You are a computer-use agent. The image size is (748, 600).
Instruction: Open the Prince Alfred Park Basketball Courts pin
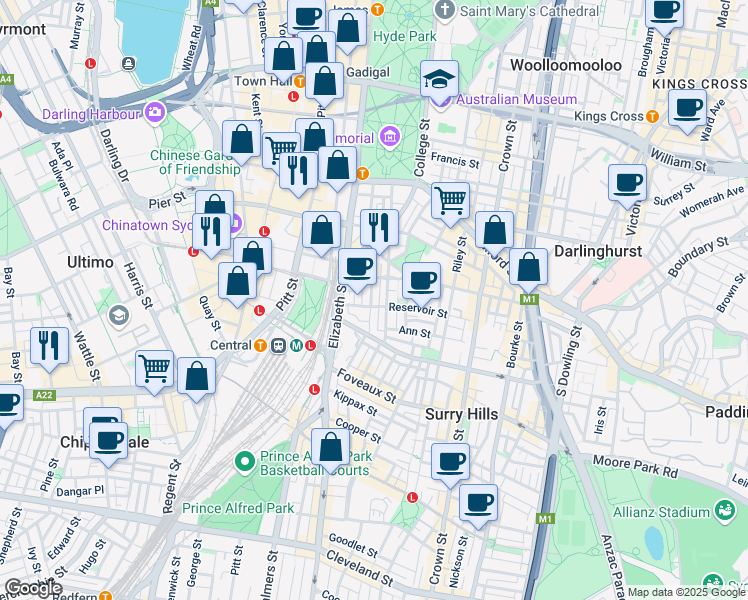click(245, 462)
